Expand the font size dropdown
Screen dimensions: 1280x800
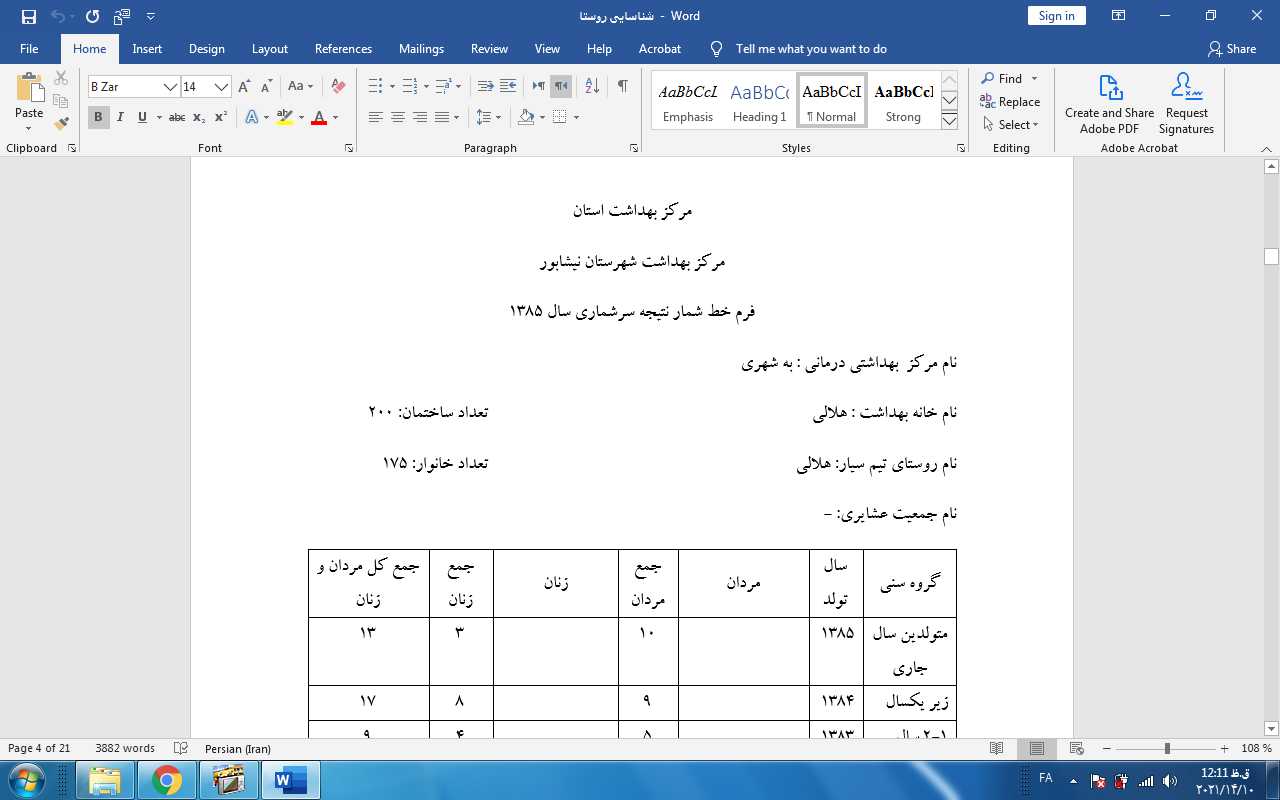(222, 87)
